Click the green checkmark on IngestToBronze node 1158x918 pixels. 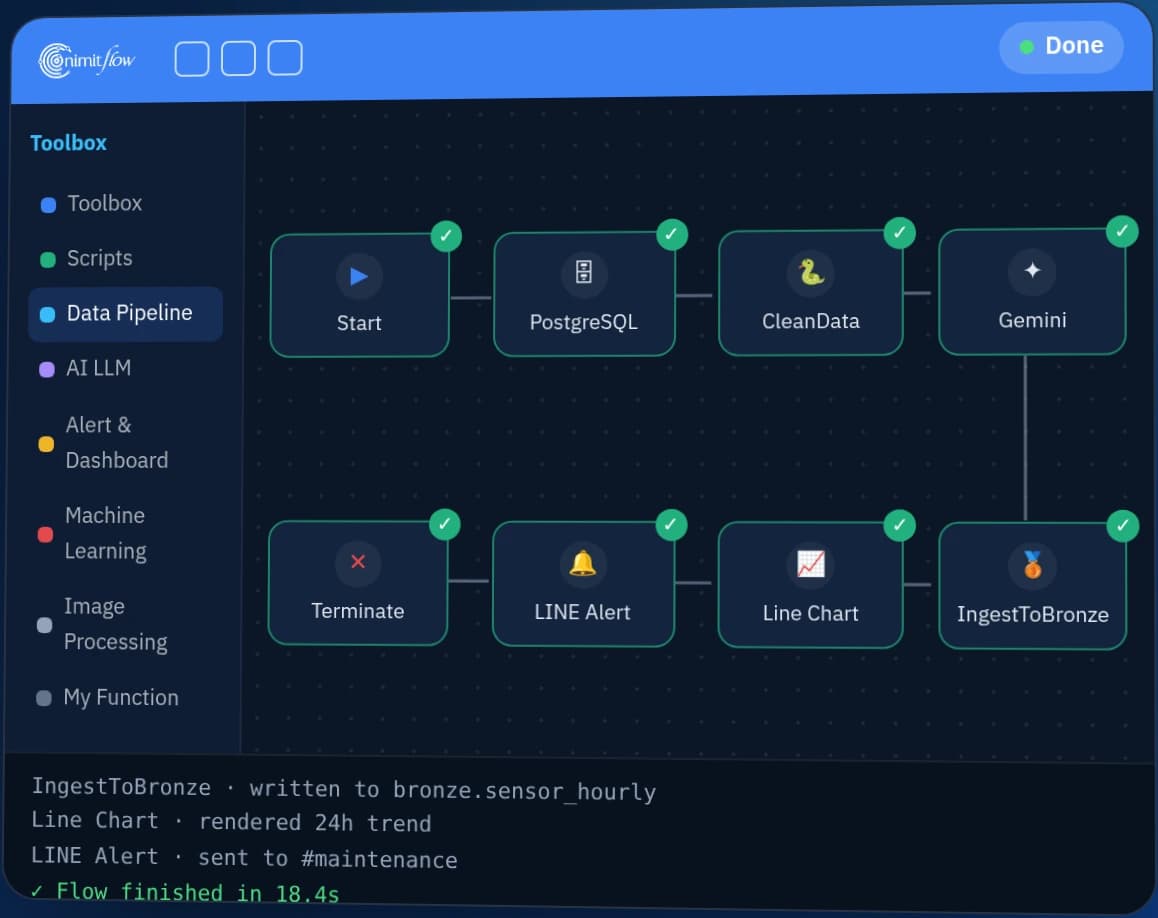pyautogui.click(x=1123, y=526)
